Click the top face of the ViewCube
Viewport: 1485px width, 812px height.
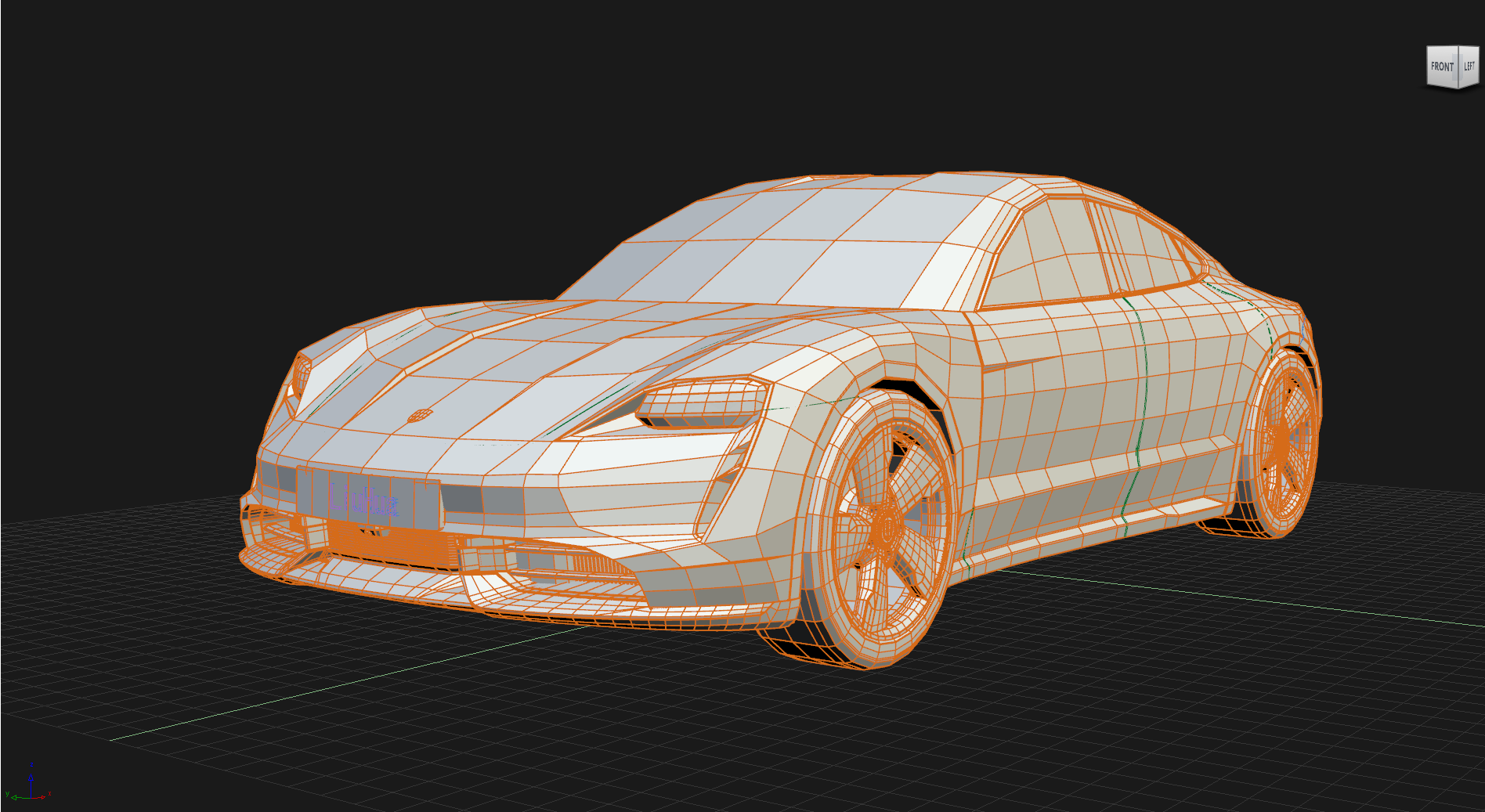tap(1453, 46)
